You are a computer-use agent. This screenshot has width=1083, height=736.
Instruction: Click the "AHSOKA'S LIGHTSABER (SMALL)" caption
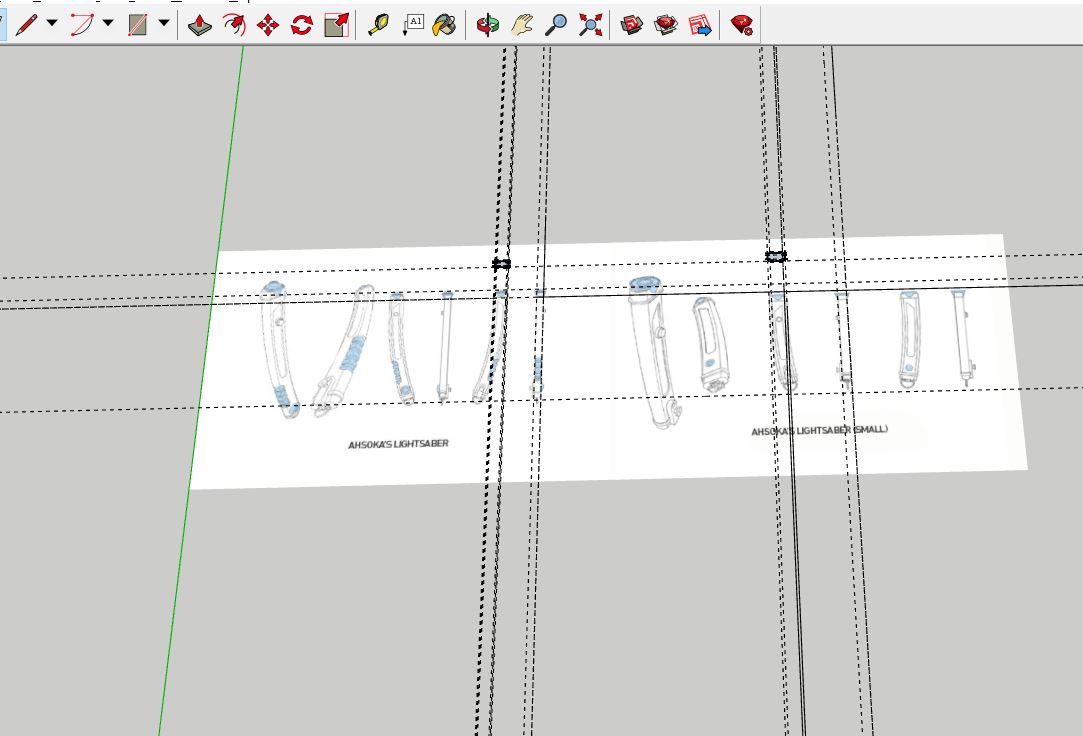pos(820,431)
